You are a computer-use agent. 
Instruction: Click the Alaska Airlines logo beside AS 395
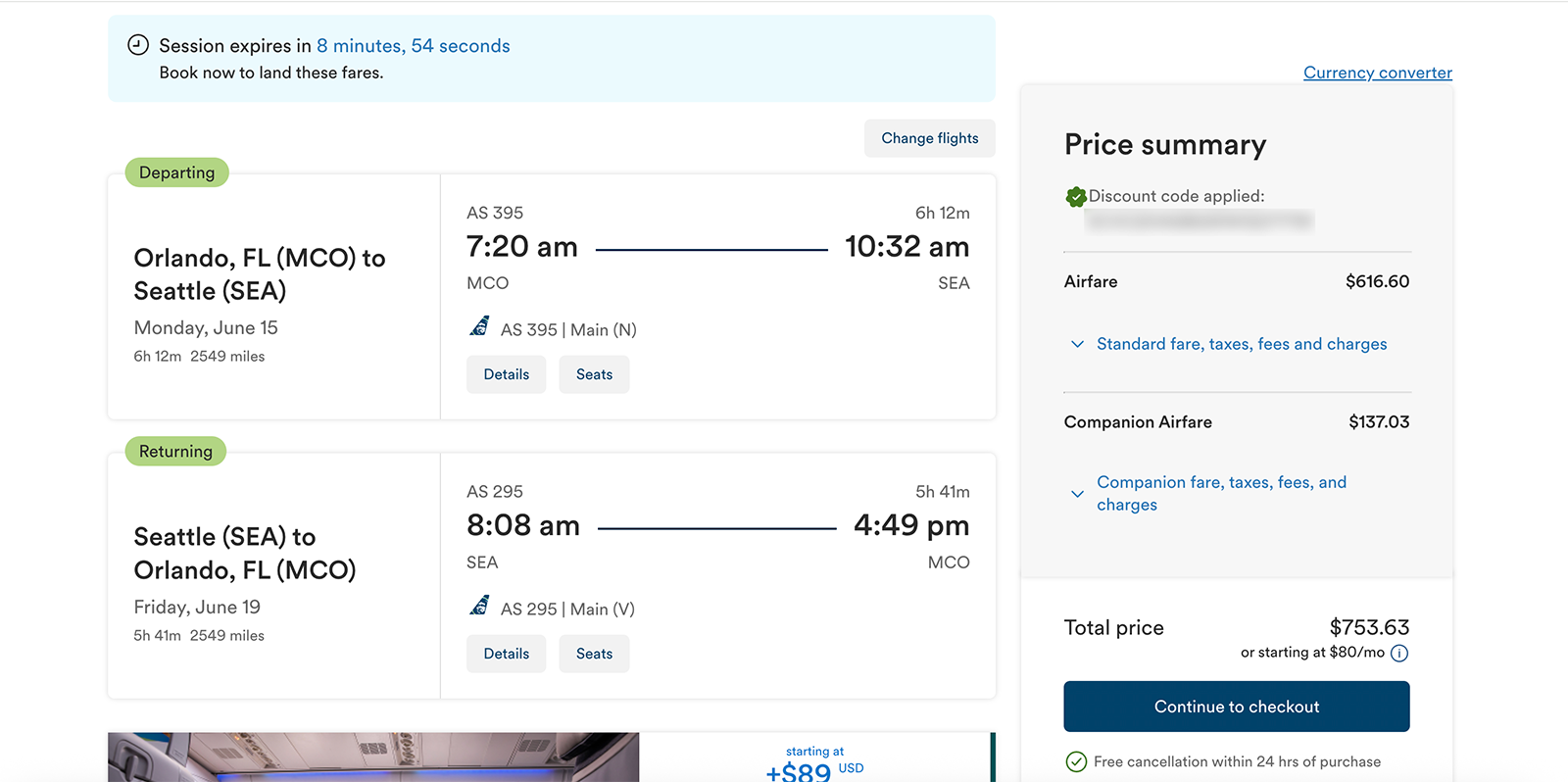click(x=479, y=325)
